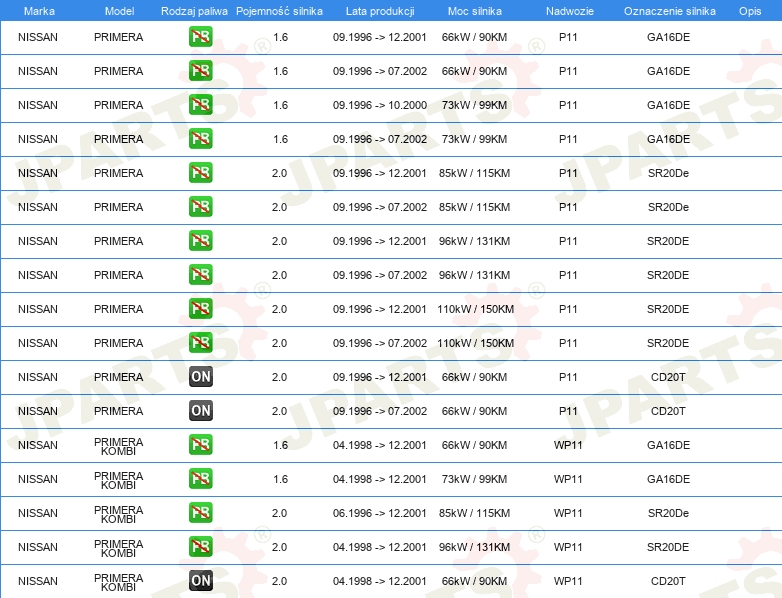Click petrol icon in Primera Kombi 73kW row
Image resolution: width=782 pixels, height=598 pixels.
(x=200, y=478)
